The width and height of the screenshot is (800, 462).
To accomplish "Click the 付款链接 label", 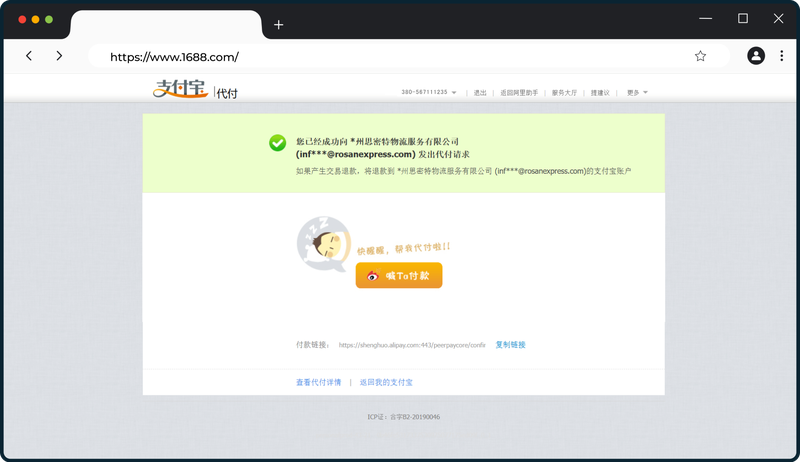I will 312,345.
